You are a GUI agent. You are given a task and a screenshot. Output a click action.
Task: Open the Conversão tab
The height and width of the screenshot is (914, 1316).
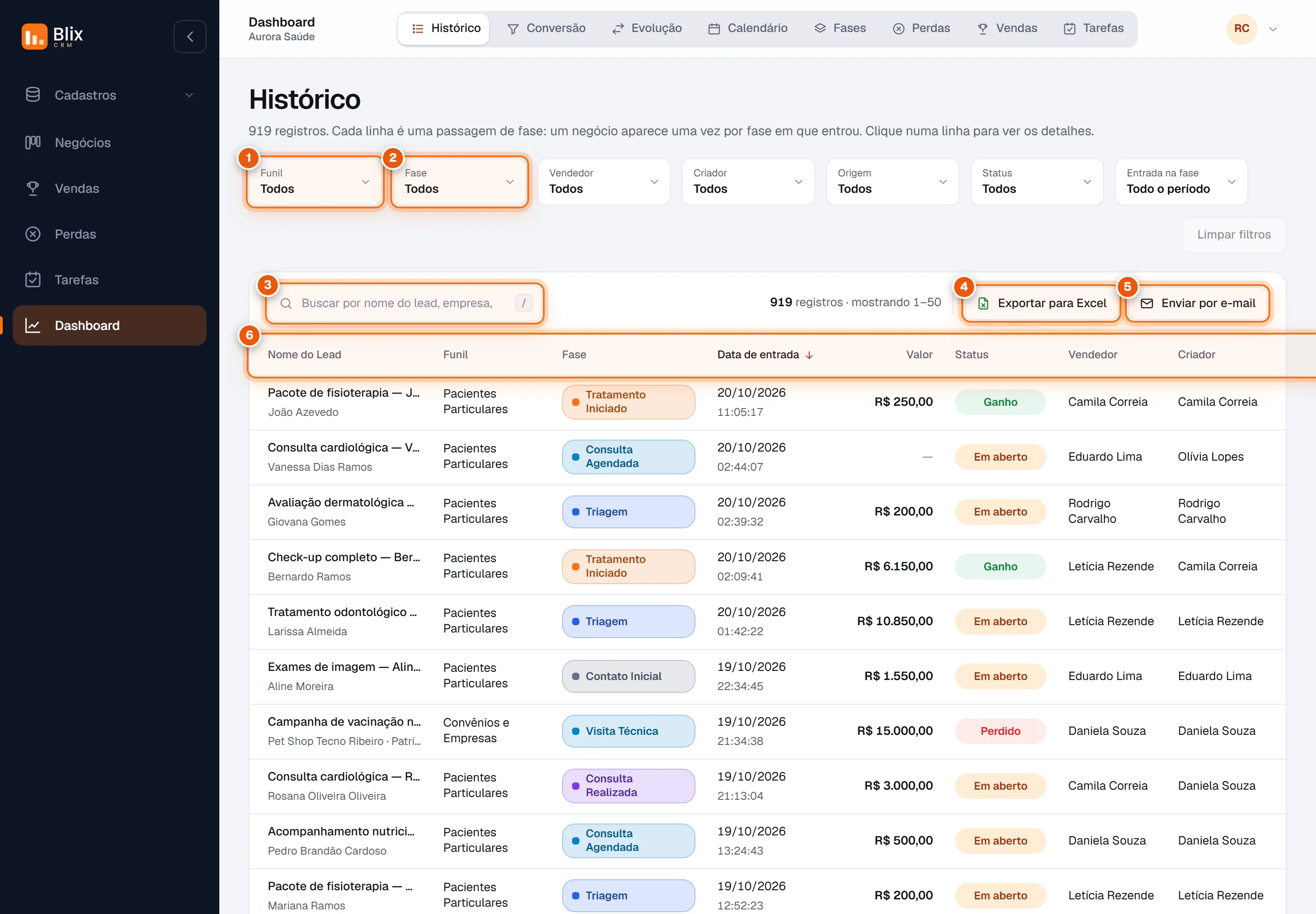[x=547, y=29]
